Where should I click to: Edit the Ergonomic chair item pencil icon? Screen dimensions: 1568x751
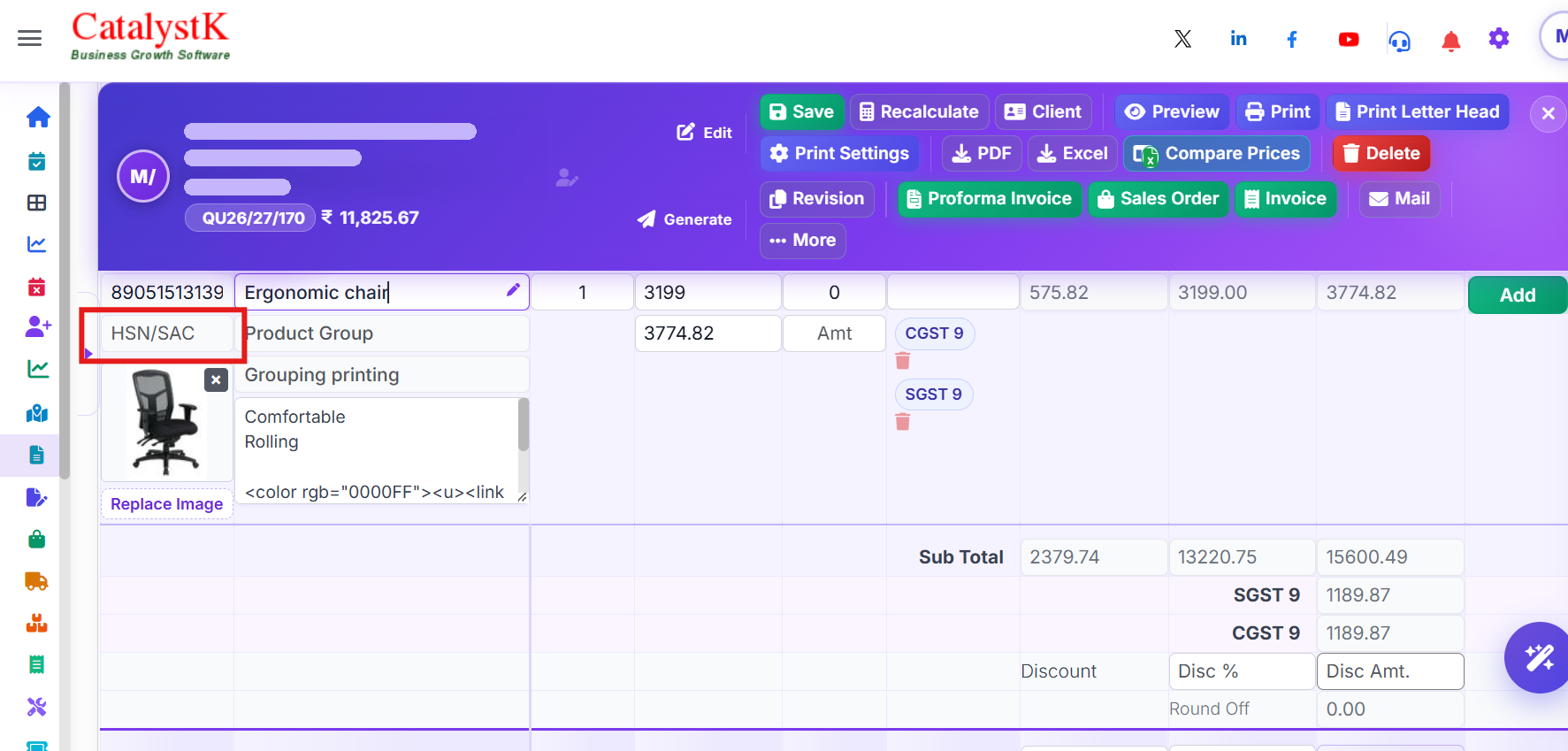(x=513, y=290)
